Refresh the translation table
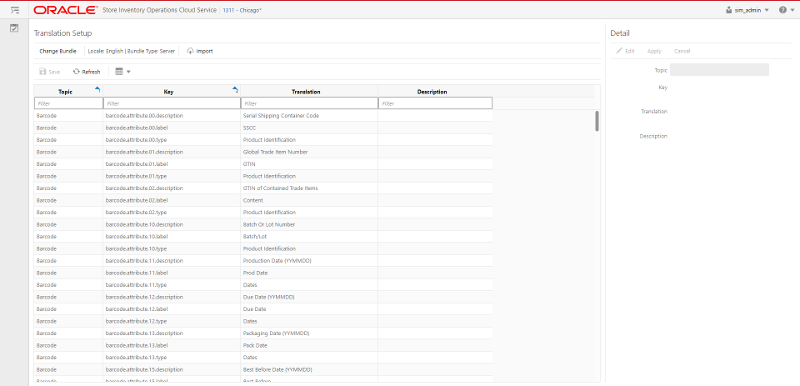 point(87,72)
